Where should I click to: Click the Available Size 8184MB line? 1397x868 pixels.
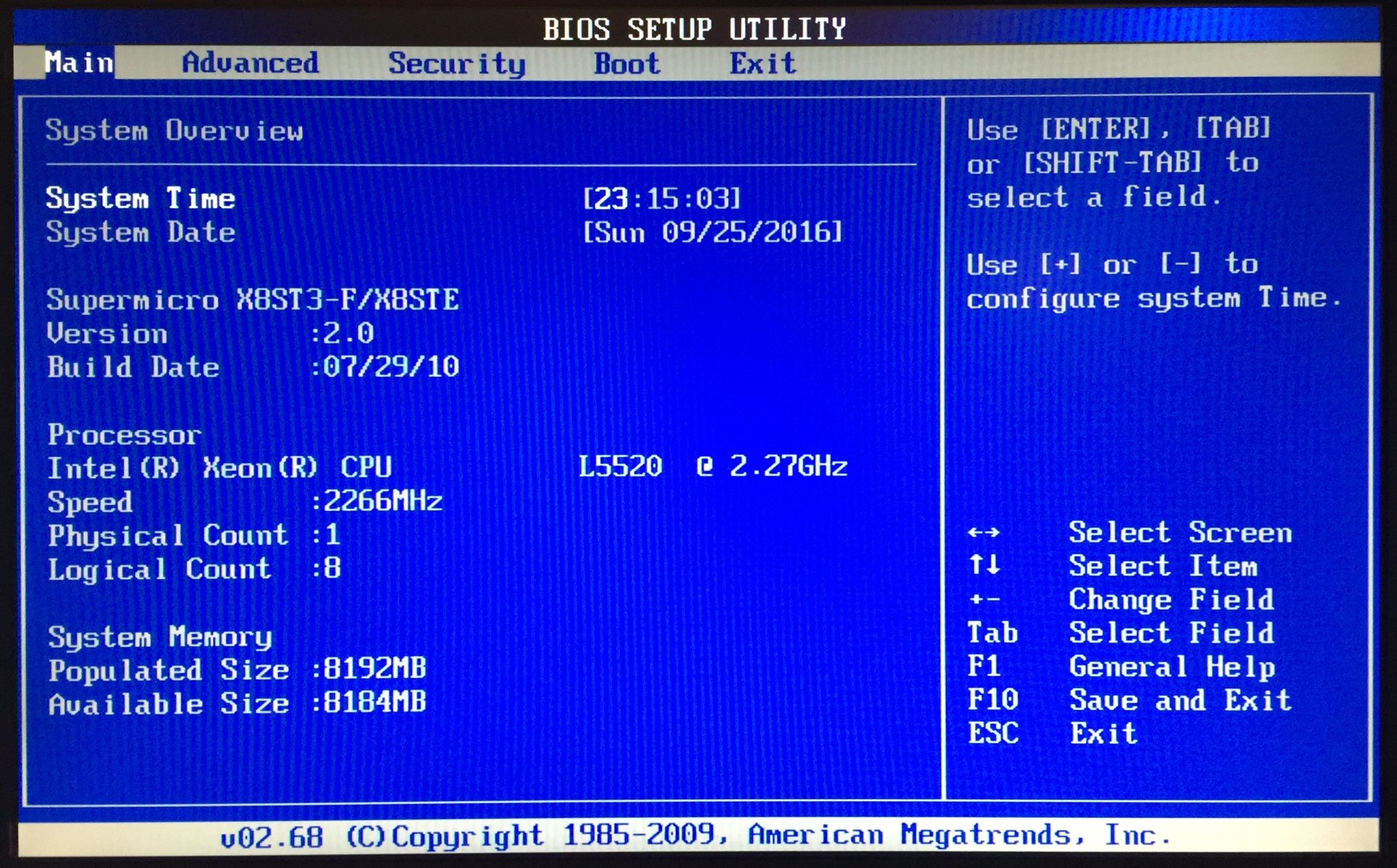237,704
